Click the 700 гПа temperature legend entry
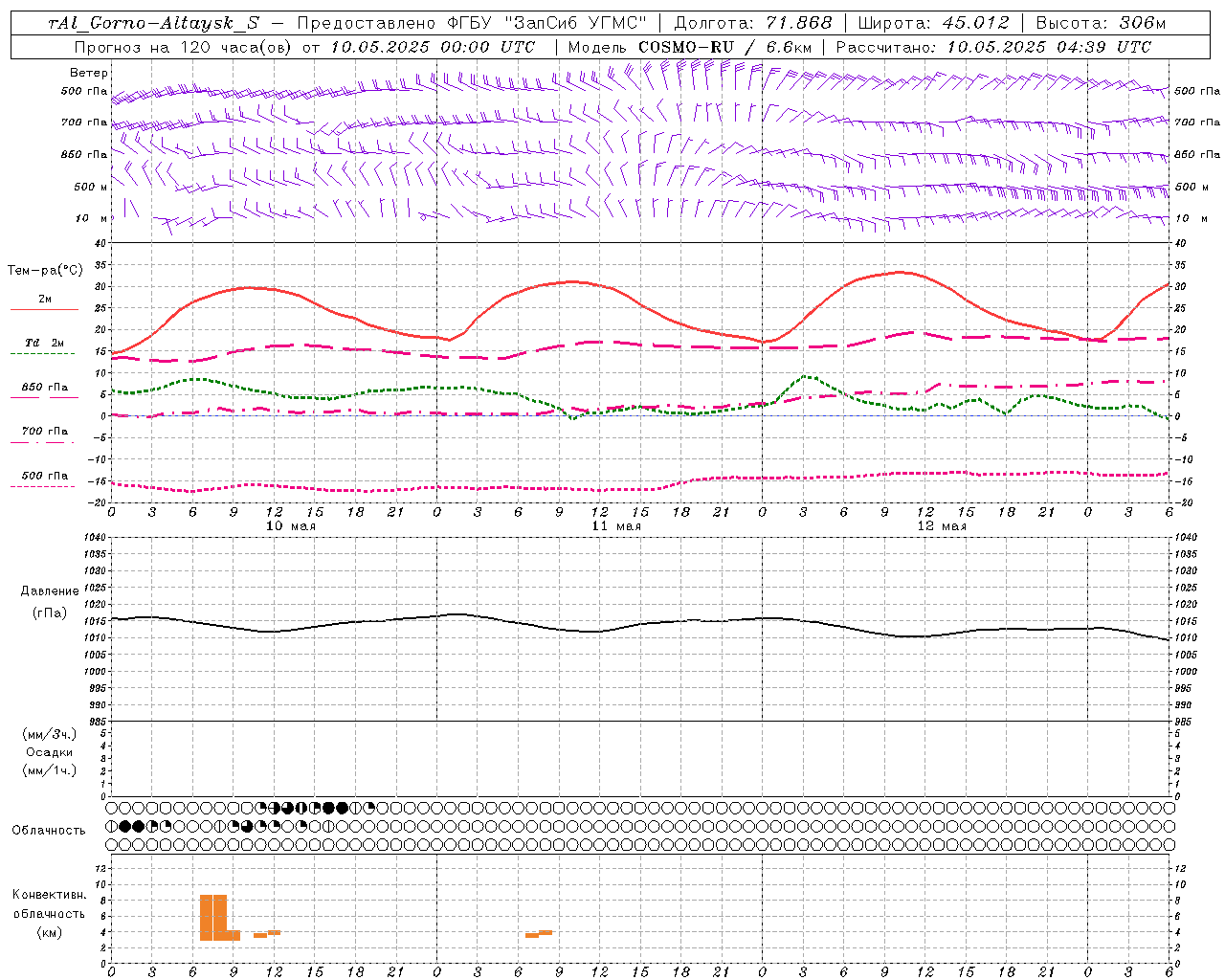Screen dimensions: 1225x980 tap(44, 432)
